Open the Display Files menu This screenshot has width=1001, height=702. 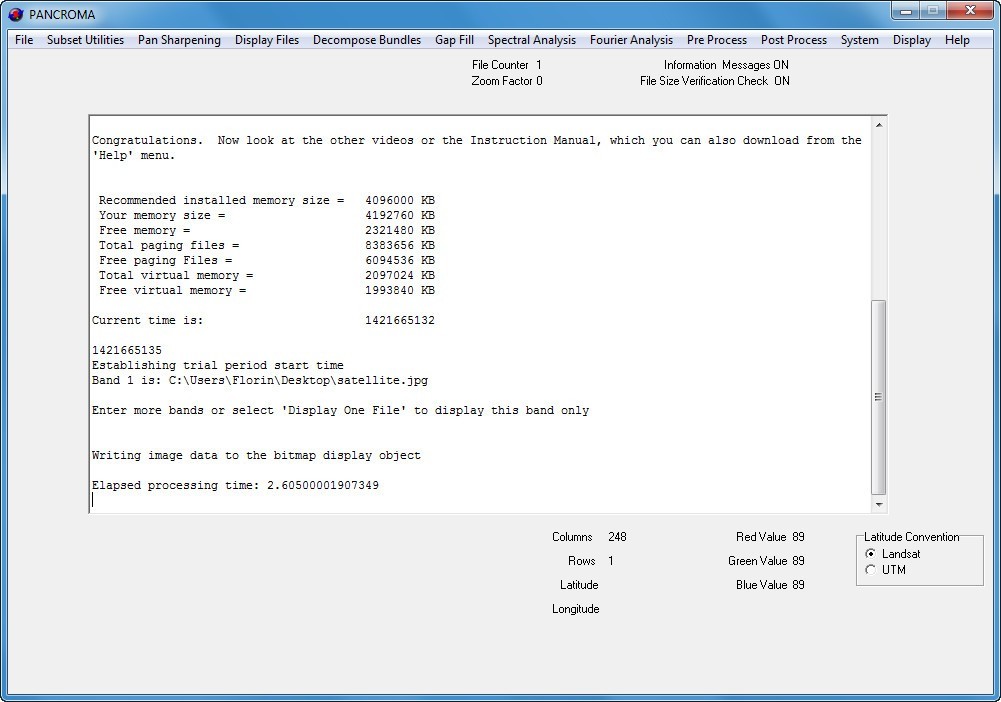(267, 40)
